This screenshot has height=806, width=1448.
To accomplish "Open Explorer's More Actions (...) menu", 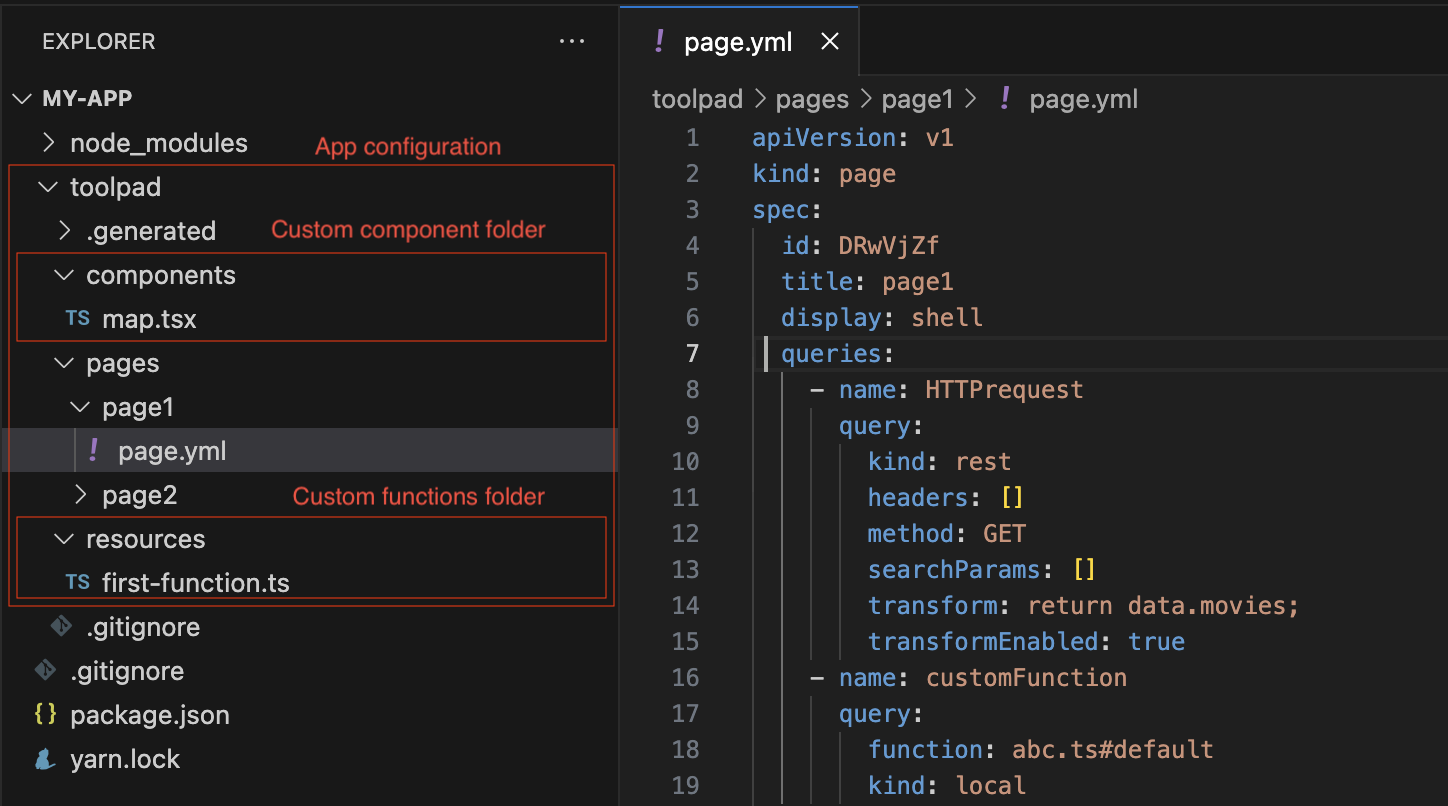I will click(572, 41).
